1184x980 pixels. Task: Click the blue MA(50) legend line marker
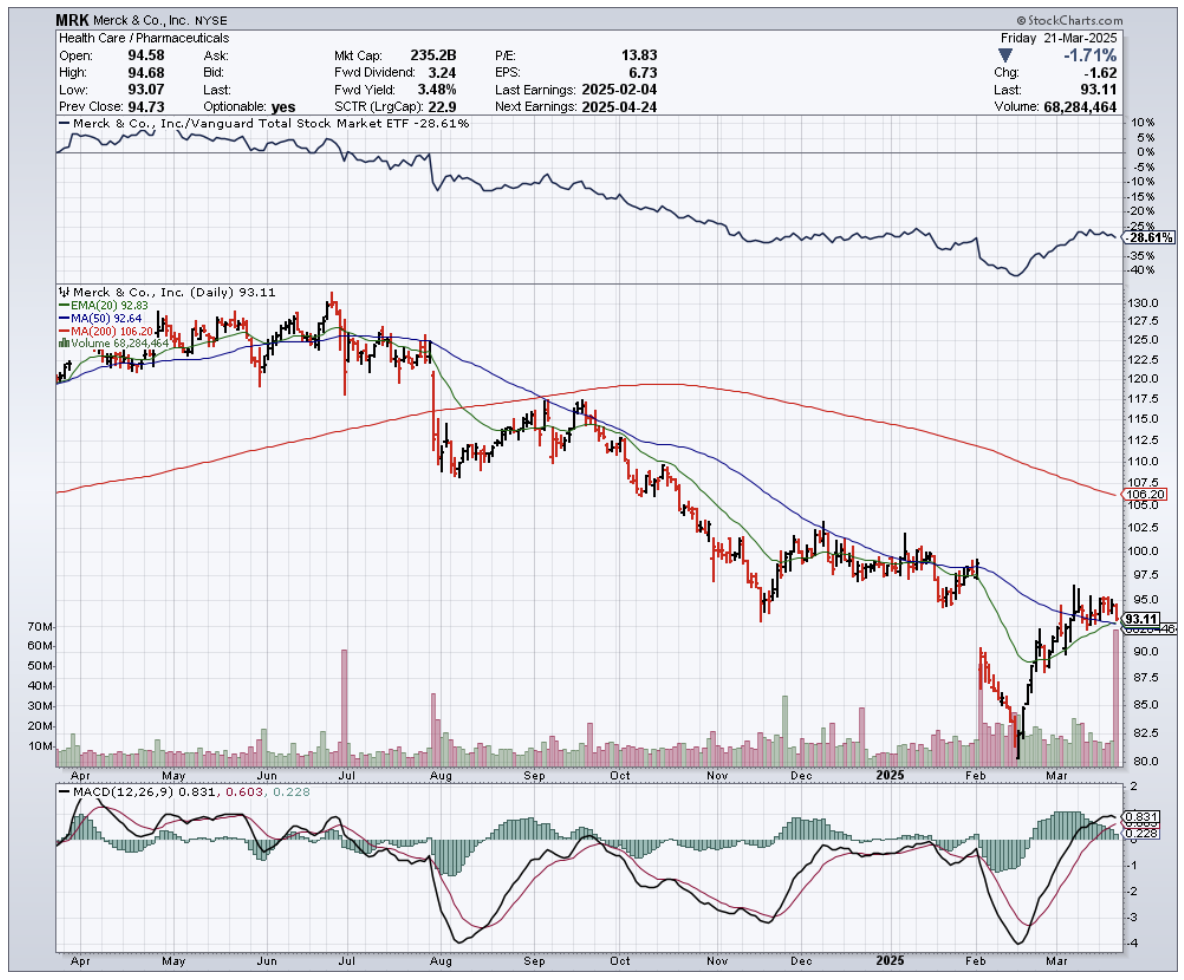tap(64, 318)
